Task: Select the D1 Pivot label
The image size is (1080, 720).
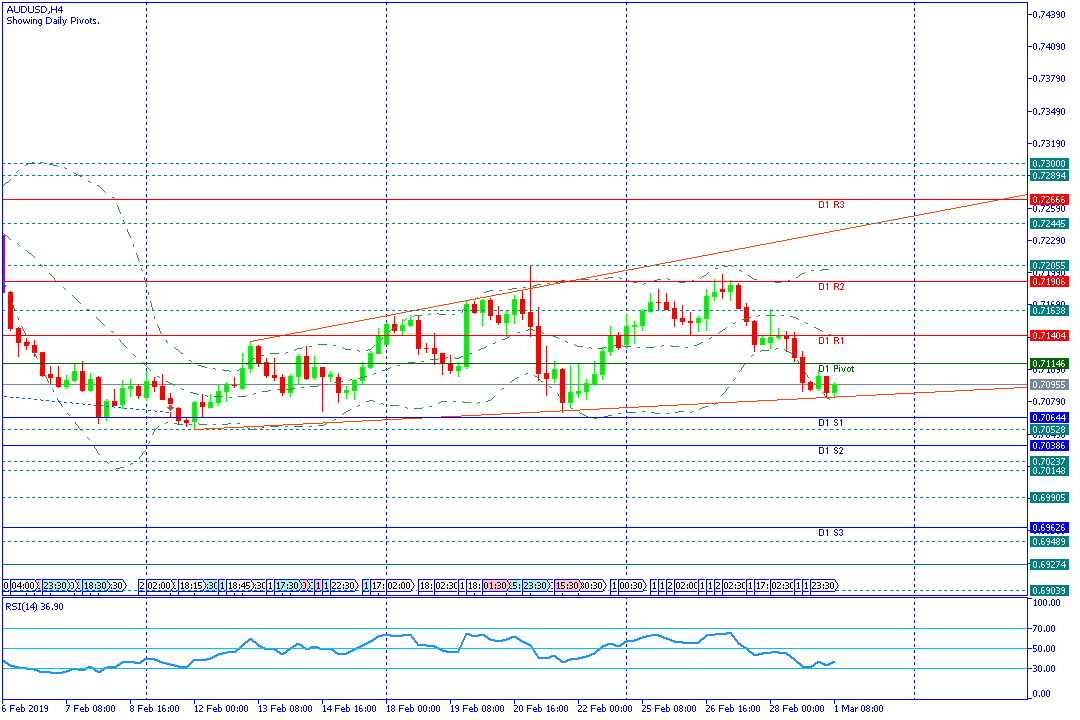Action: coord(836,369)
